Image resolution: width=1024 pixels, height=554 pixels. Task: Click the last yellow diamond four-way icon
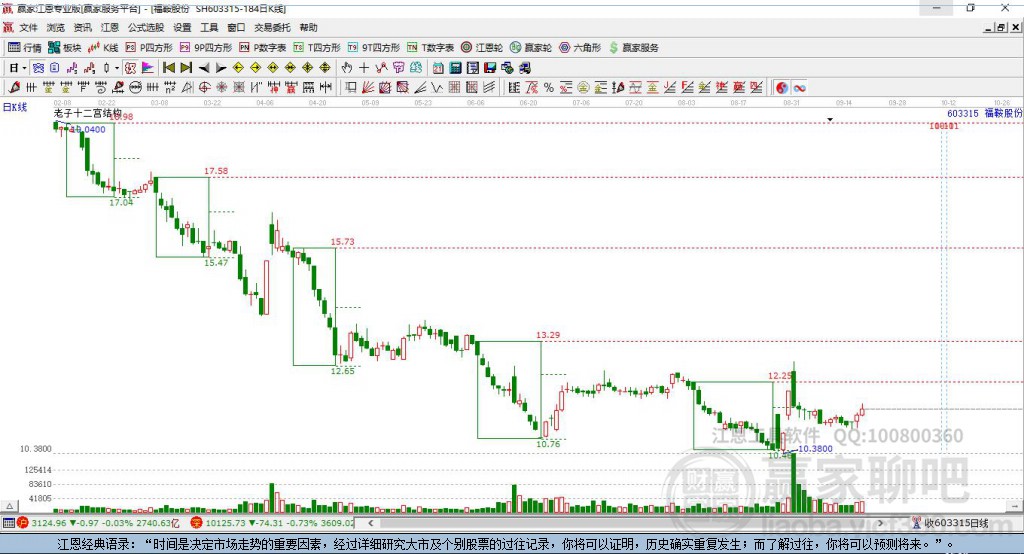click(x=325, y=68)
